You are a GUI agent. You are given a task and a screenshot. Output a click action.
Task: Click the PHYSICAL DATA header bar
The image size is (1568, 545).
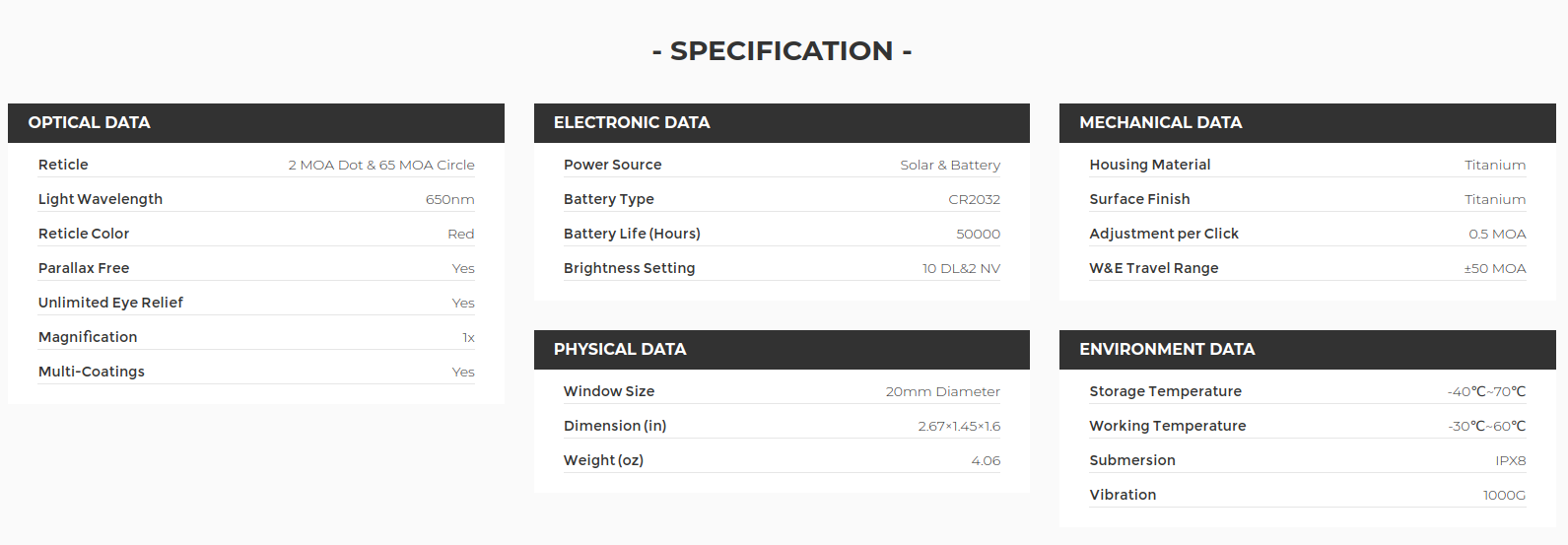pos(782,350)
